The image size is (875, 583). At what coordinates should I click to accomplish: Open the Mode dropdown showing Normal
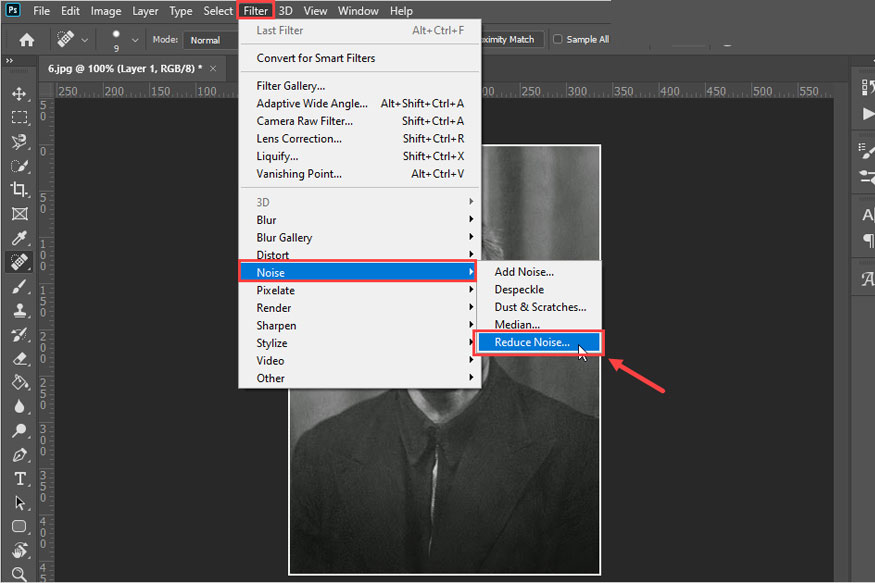coord(210,39)
